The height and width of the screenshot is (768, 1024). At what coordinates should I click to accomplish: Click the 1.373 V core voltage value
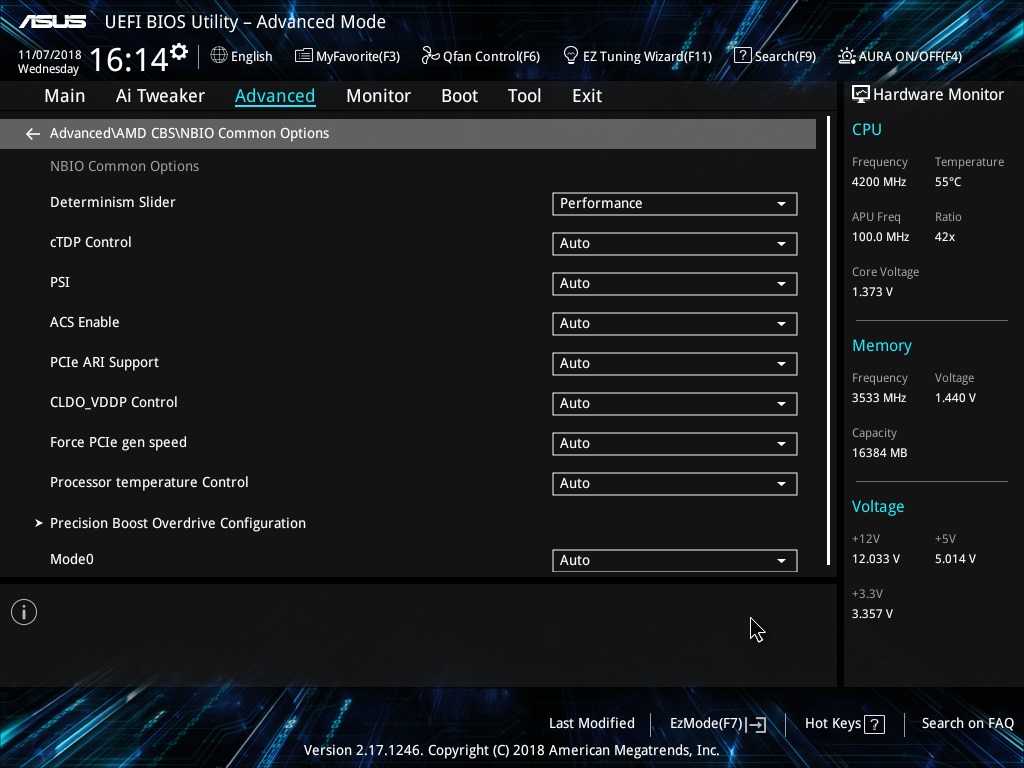872,292
